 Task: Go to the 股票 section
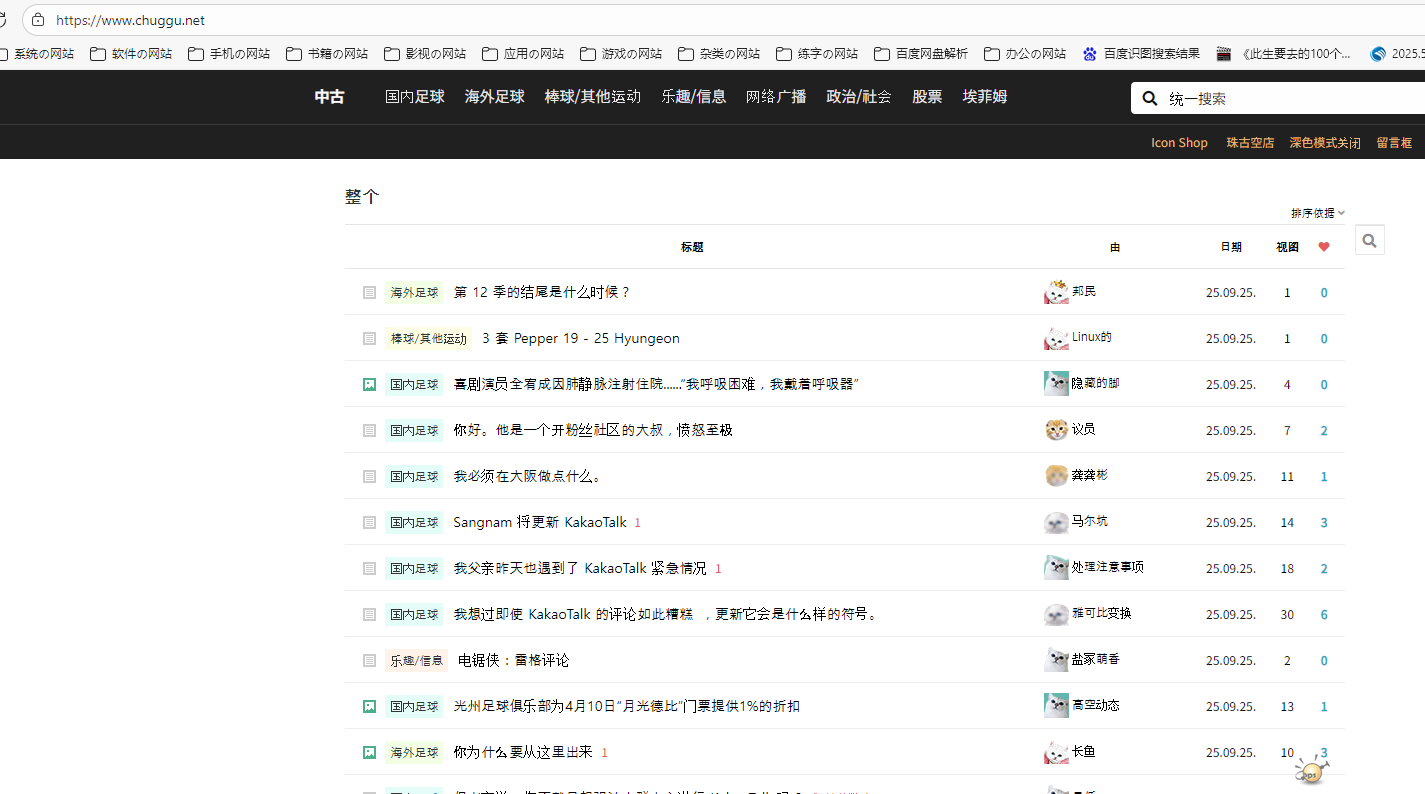pos(926,97)
